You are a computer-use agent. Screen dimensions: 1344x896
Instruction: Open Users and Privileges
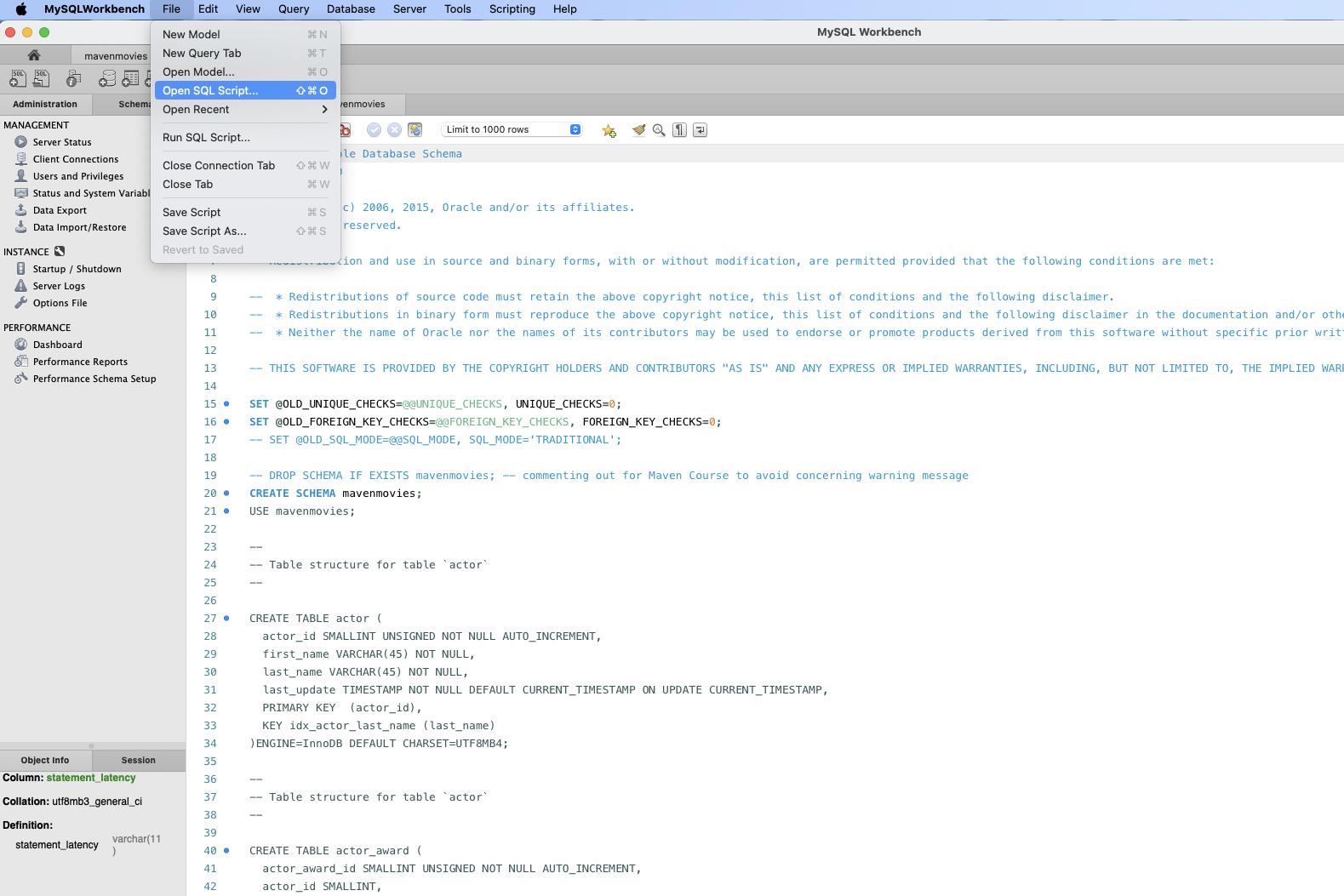(x=78, y=176)
